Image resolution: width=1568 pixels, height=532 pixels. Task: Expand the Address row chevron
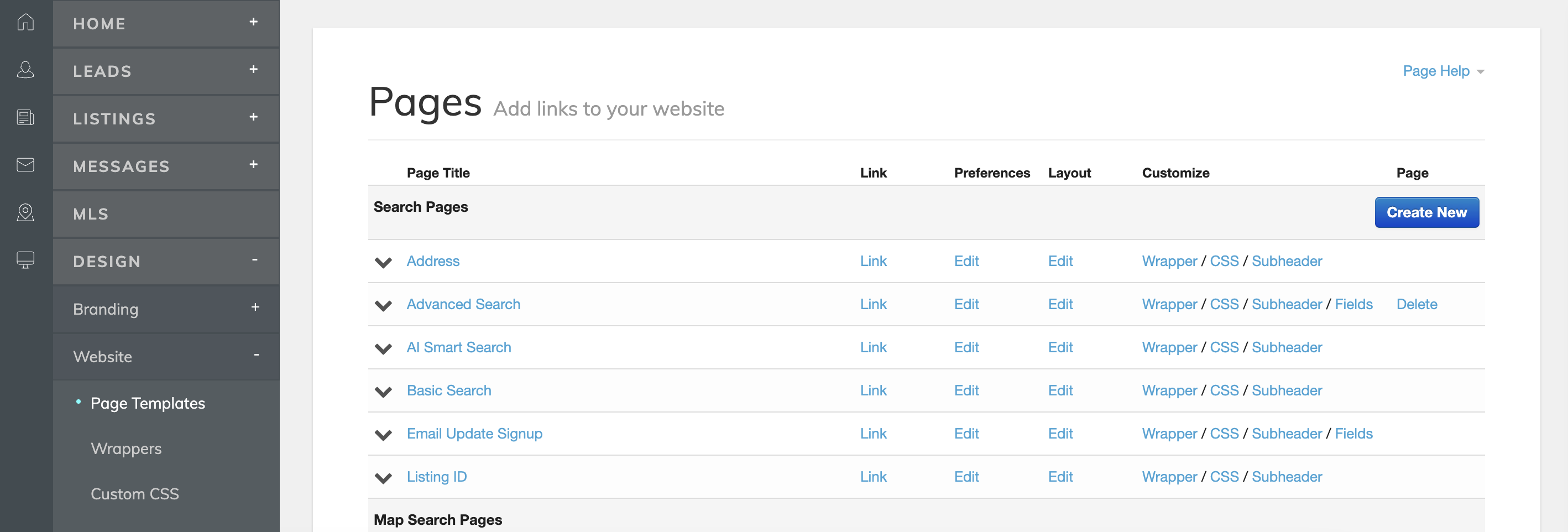(383, 262)
